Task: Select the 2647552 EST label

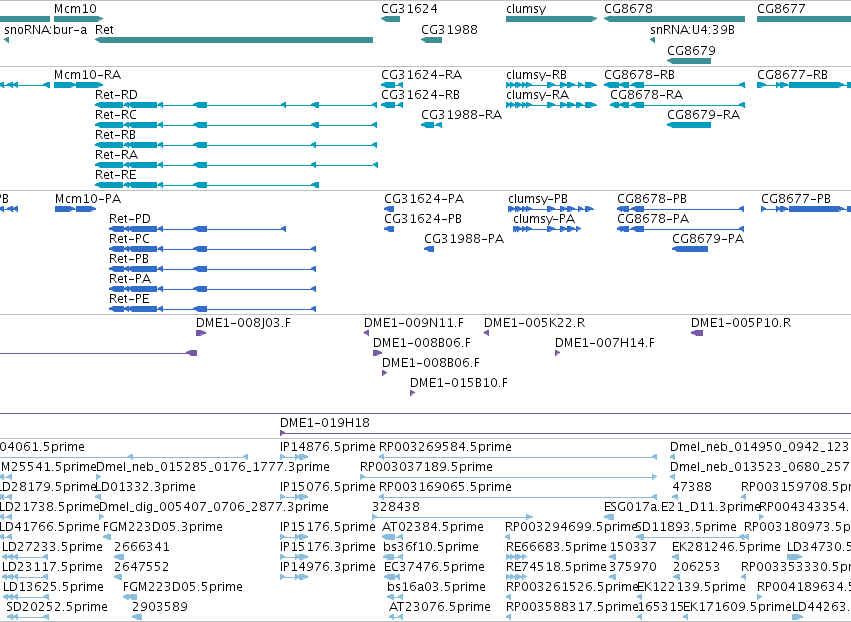Action: click(x=142, y=567)
